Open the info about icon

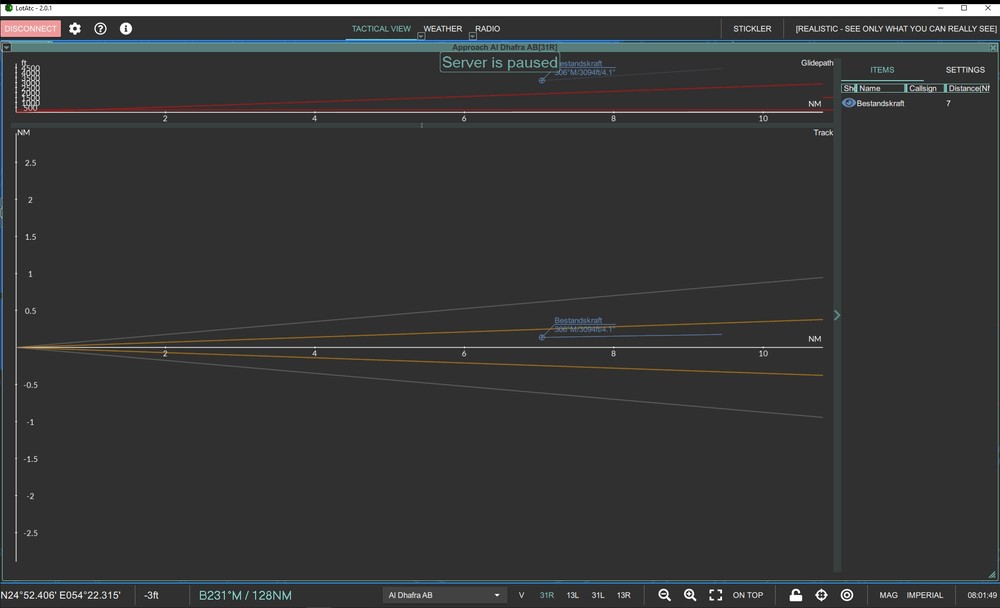(x=126, y=29)
